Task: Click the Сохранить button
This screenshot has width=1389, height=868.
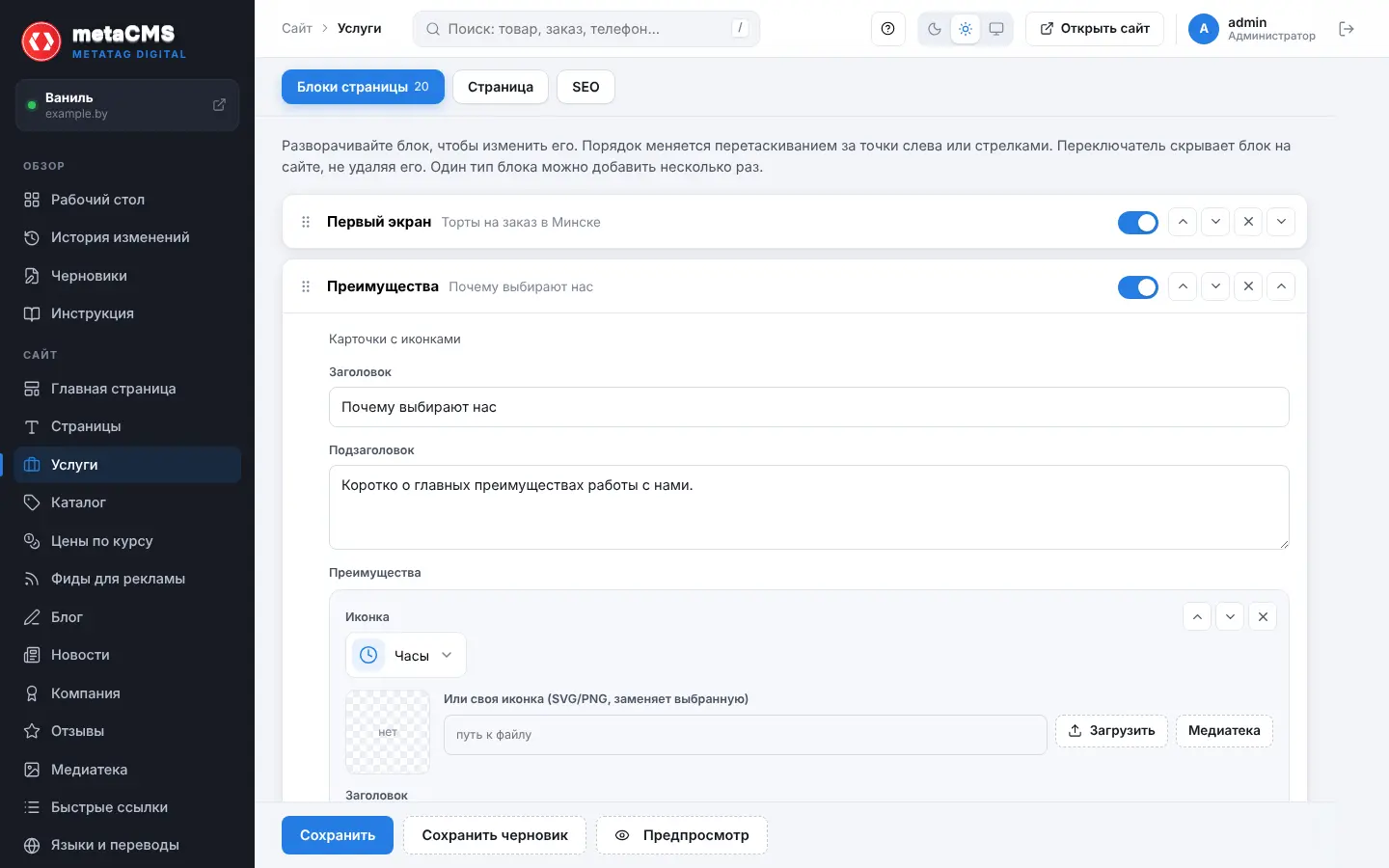Action: click(x=338, y=835)
